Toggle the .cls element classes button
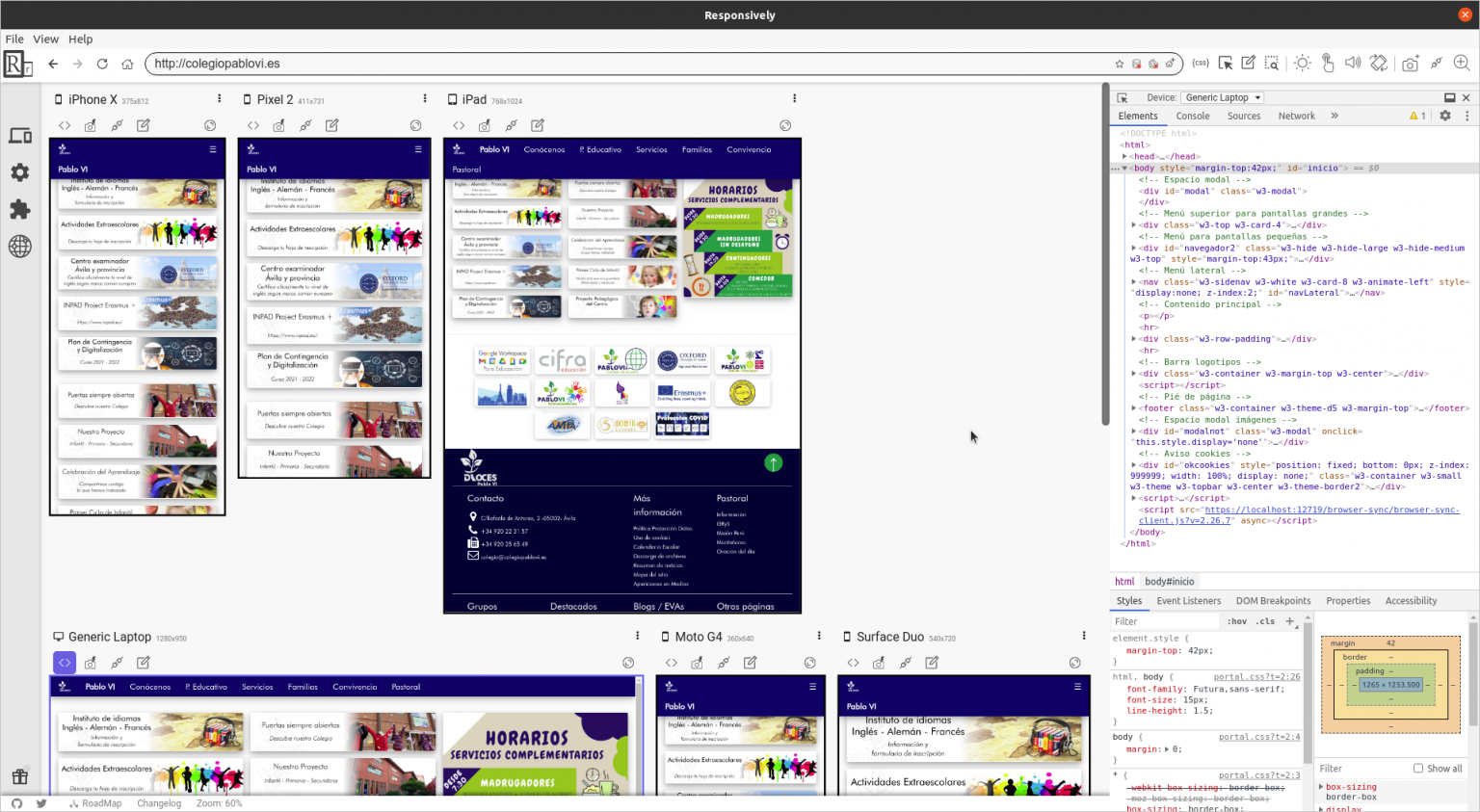The width and height of the screenshot is (1480, 812). point(1265,621)
